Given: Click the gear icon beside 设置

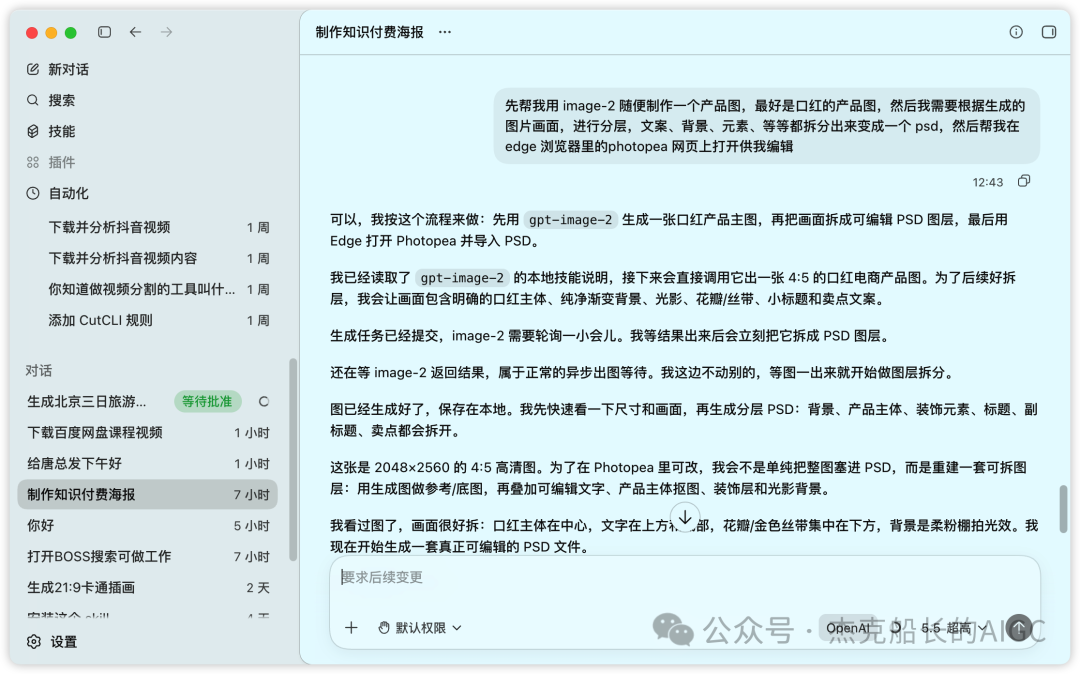Looking at the screenshot, I should (34, 642).
